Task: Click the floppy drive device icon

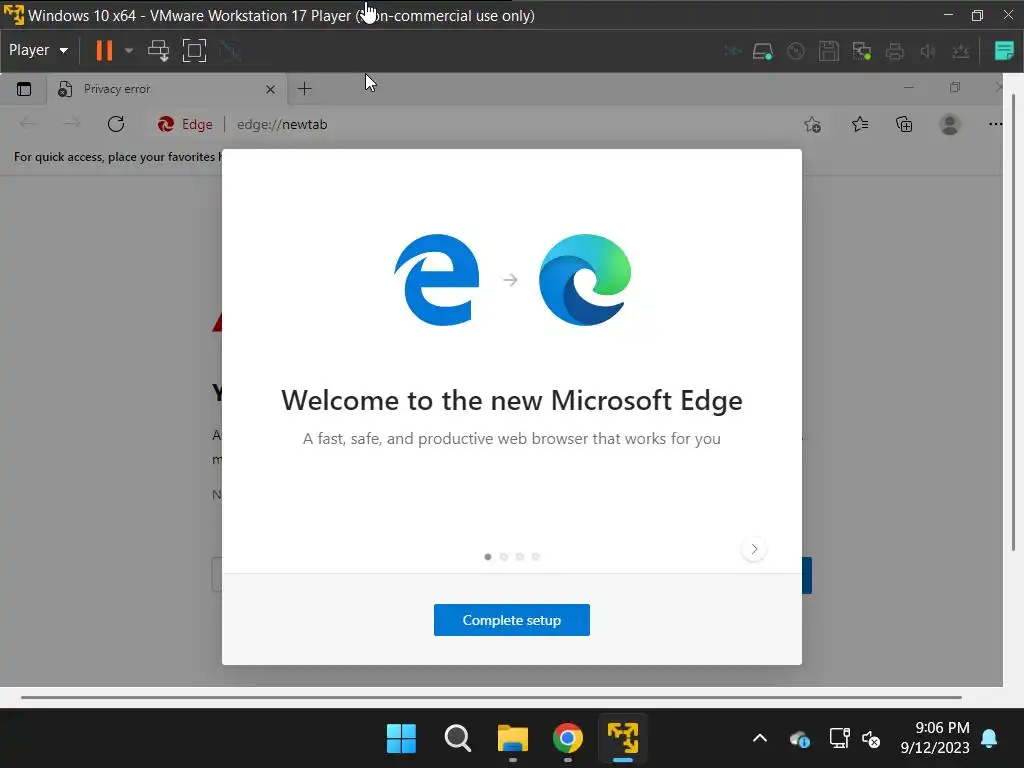Action: (829, 51)
